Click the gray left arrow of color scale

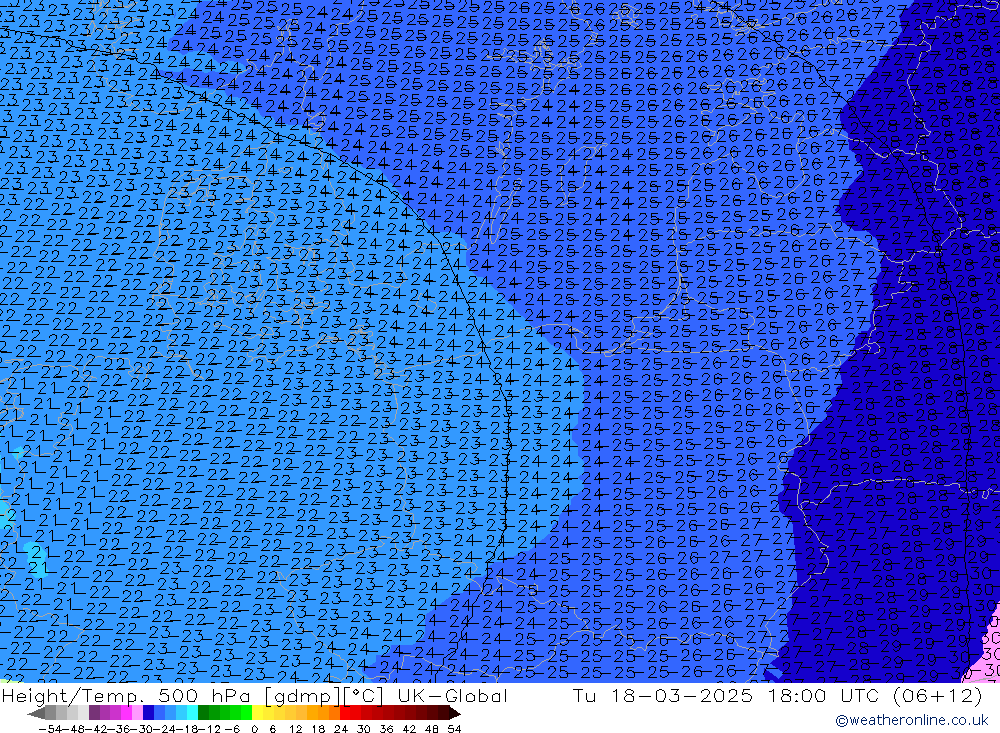[36, 713]
